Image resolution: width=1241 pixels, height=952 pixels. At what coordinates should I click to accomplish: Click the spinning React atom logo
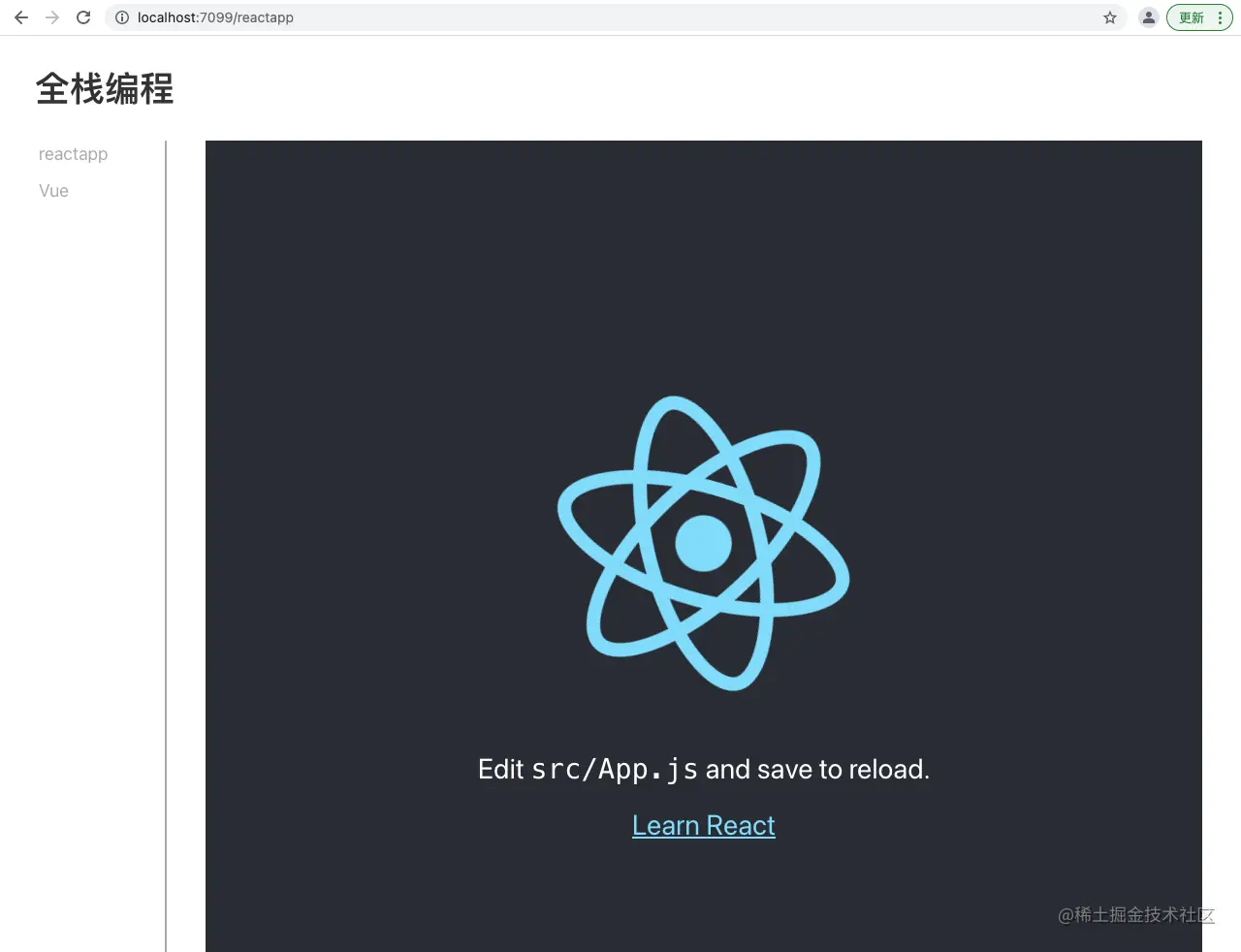pos(704,543)
